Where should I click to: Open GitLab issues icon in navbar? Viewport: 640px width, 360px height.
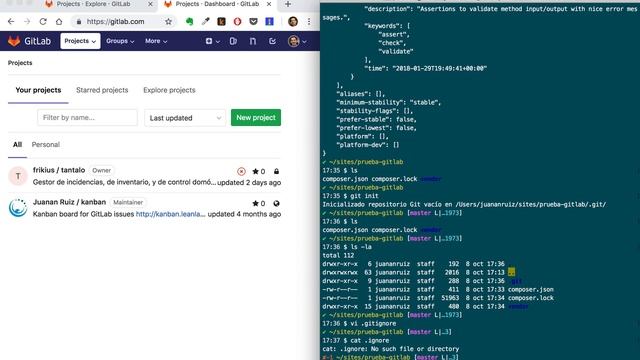tap(233, 41)
